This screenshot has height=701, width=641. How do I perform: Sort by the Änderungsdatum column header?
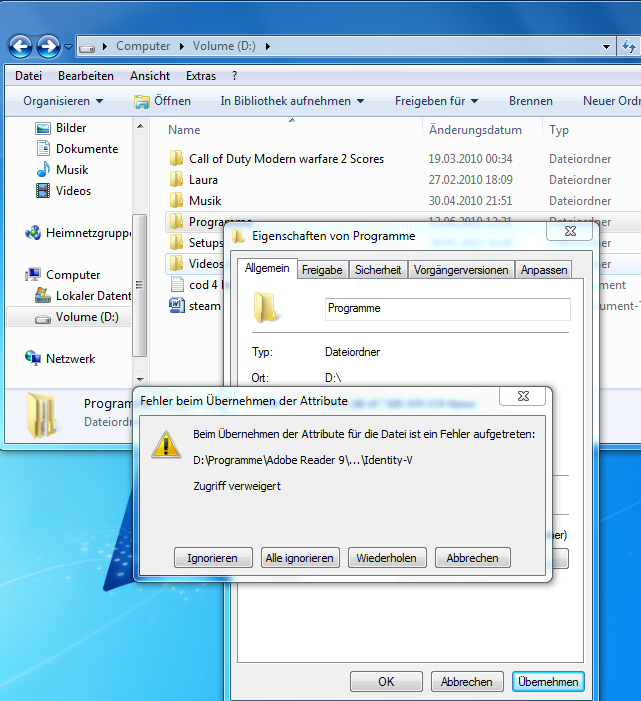tap(475, 130)
